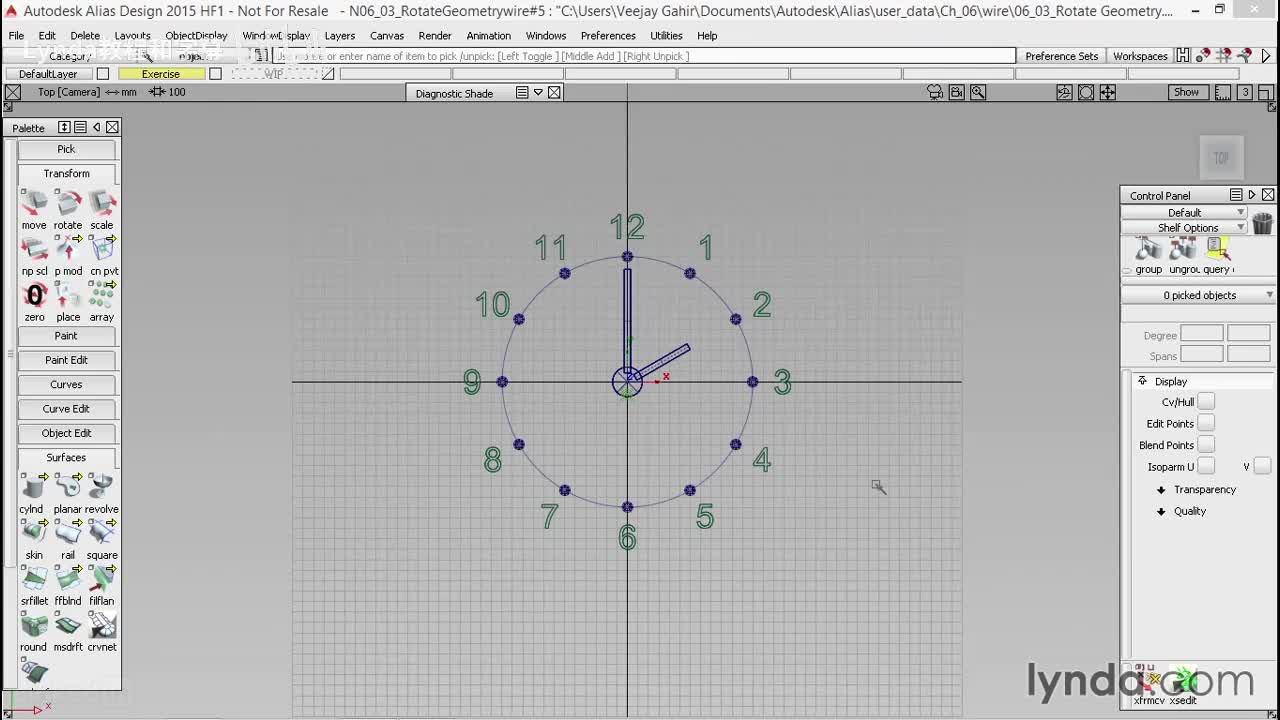The image size is (1280, 720).
Task: Choose the planar surface tool
Action: [x=68, y=488]
